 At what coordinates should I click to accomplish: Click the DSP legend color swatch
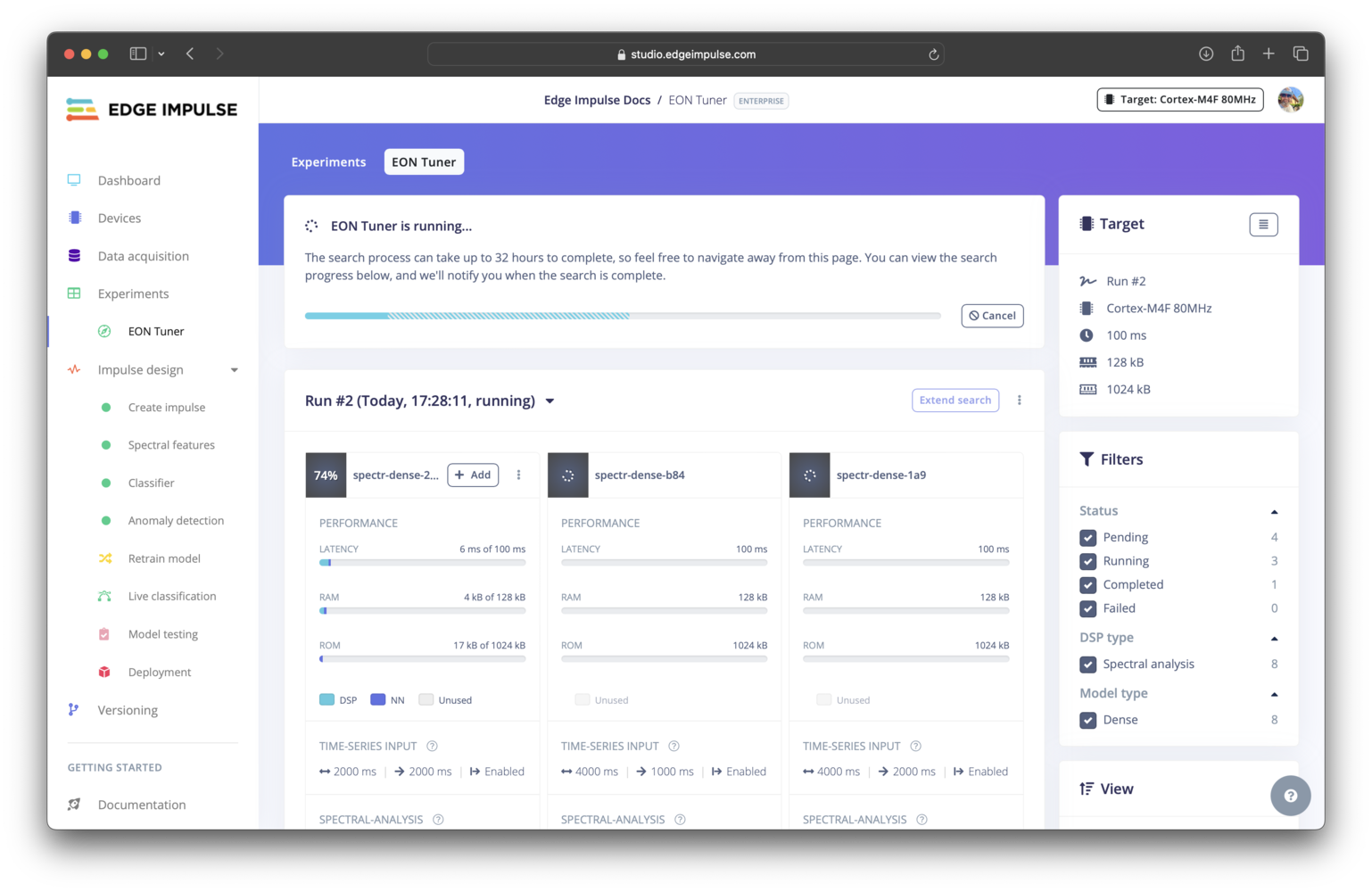coord(326,700)
